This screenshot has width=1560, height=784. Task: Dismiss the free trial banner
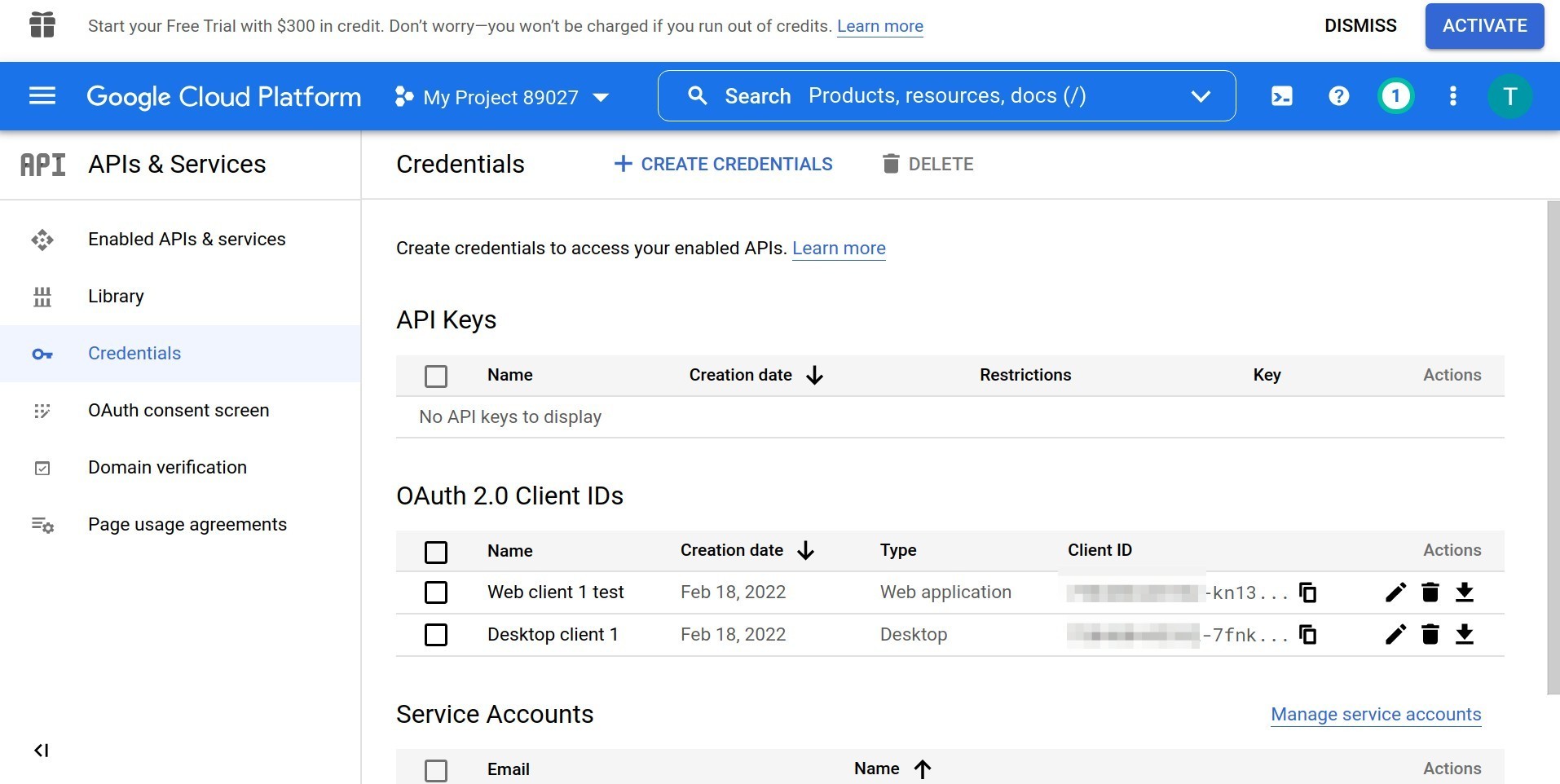[1360, 25]
